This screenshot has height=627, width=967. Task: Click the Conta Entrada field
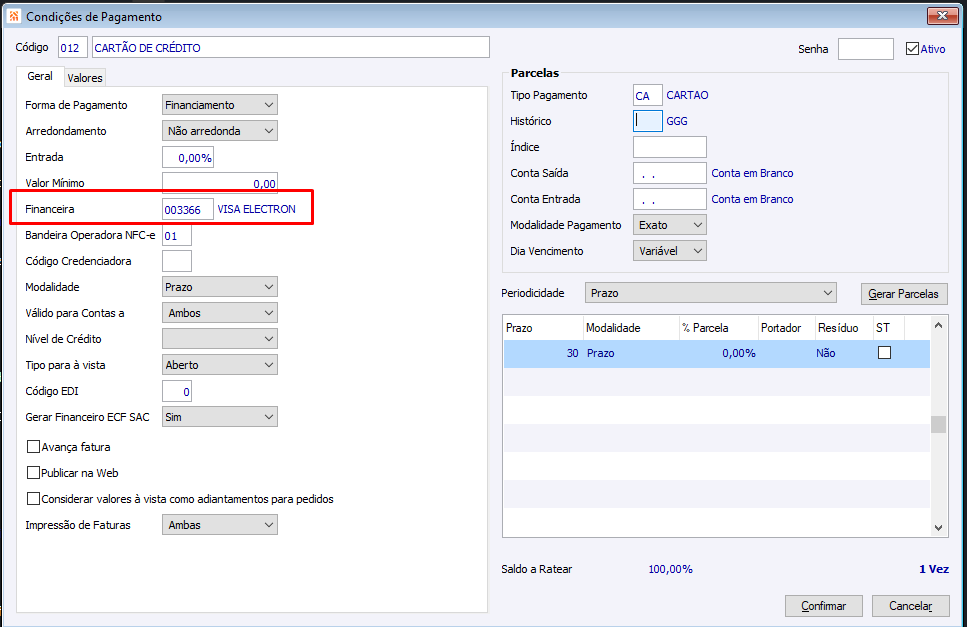point(670,199)
